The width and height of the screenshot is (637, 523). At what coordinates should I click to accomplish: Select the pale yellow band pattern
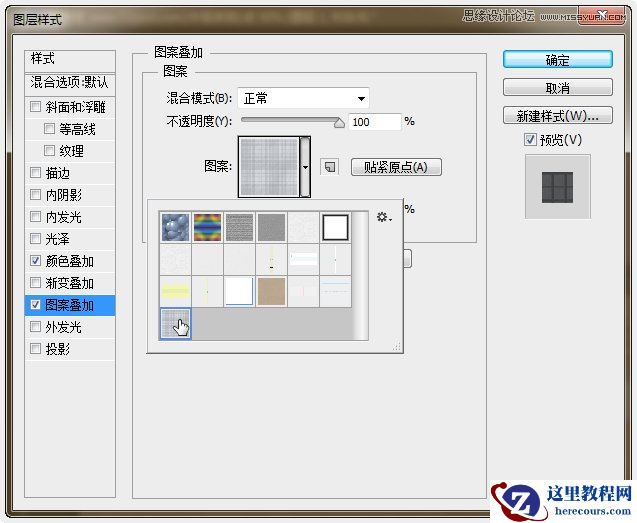tap(176, 291)
